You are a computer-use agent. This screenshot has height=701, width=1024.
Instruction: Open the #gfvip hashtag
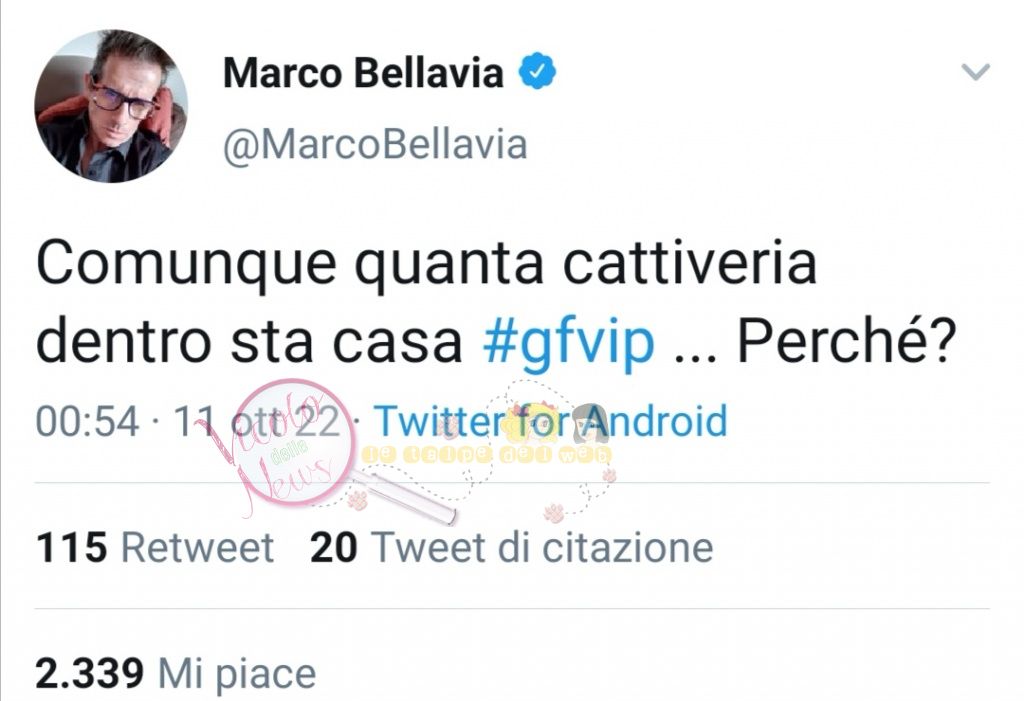[x=568, y=342]
